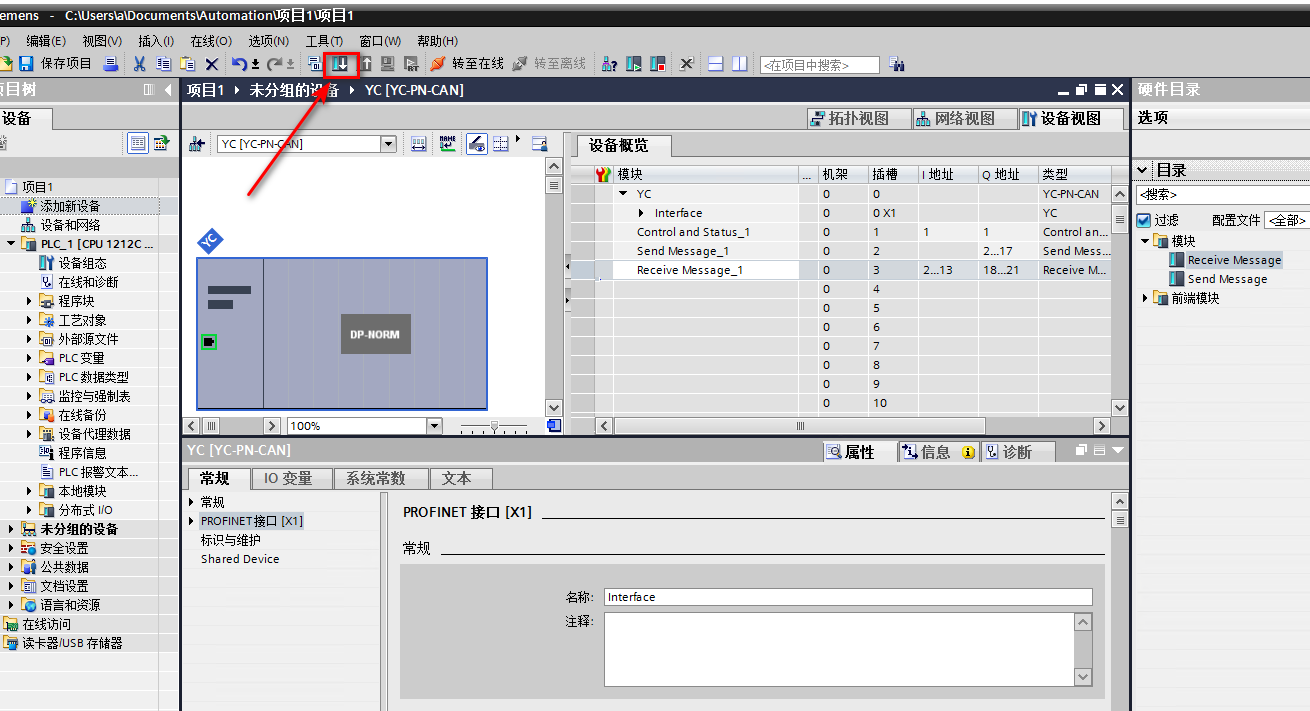Click the stop CPU icon

point(657,64)
